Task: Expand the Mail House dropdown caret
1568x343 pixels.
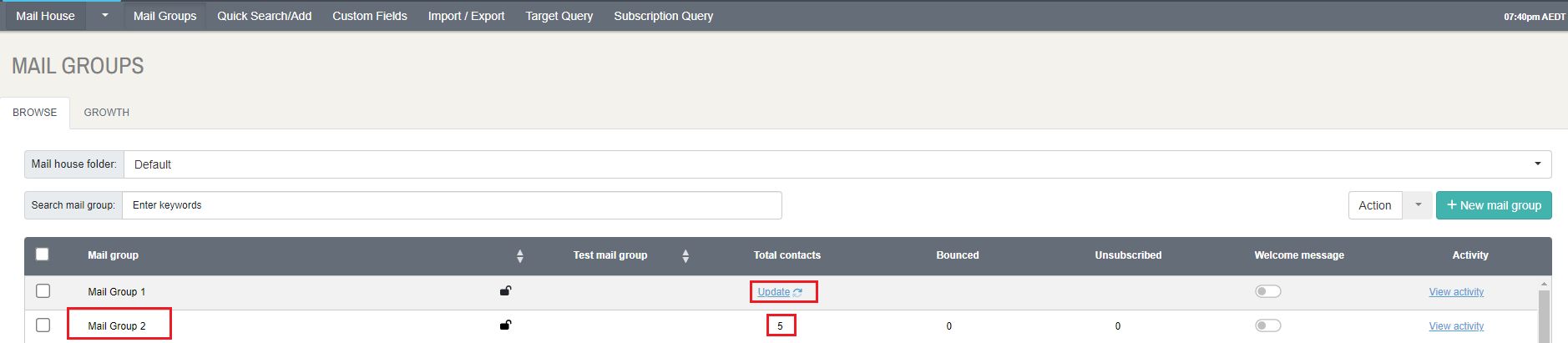Action: click(104, 15)
